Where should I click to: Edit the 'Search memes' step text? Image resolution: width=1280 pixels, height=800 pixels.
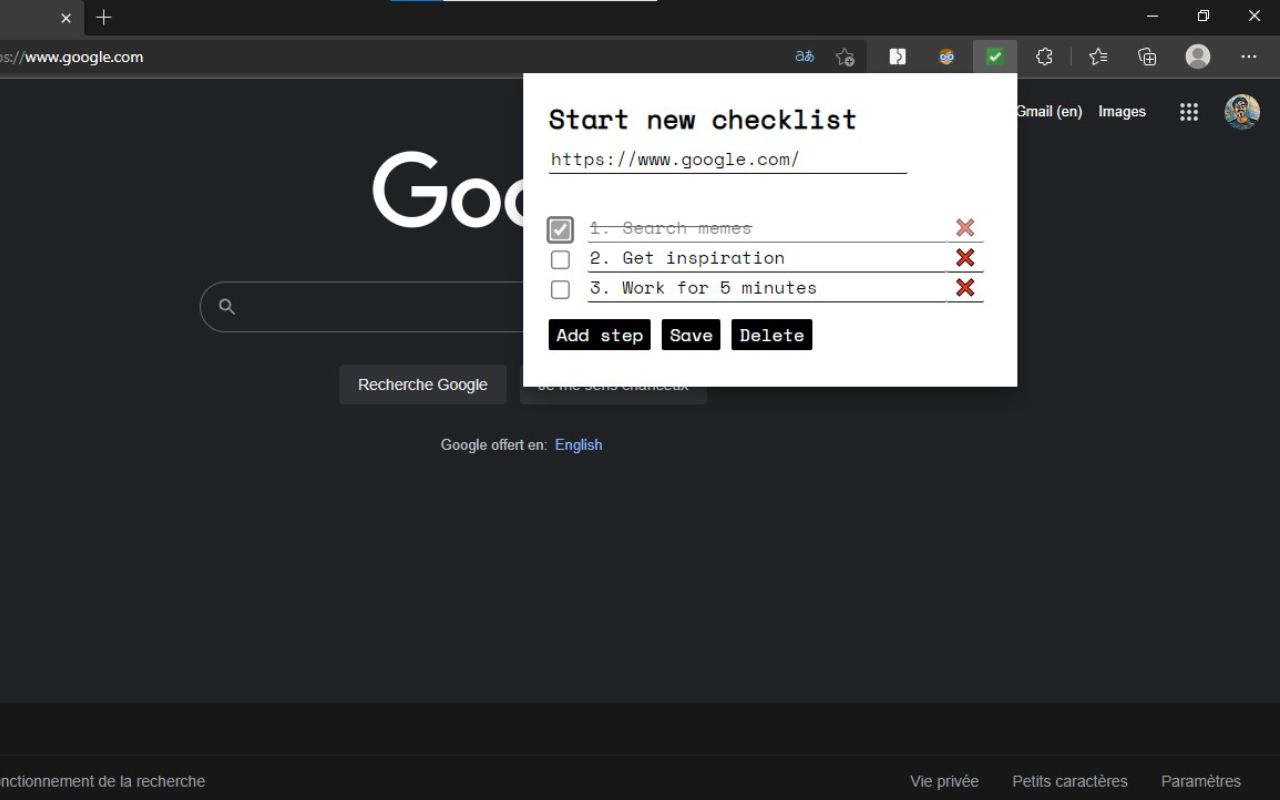(x=767, y=228)
